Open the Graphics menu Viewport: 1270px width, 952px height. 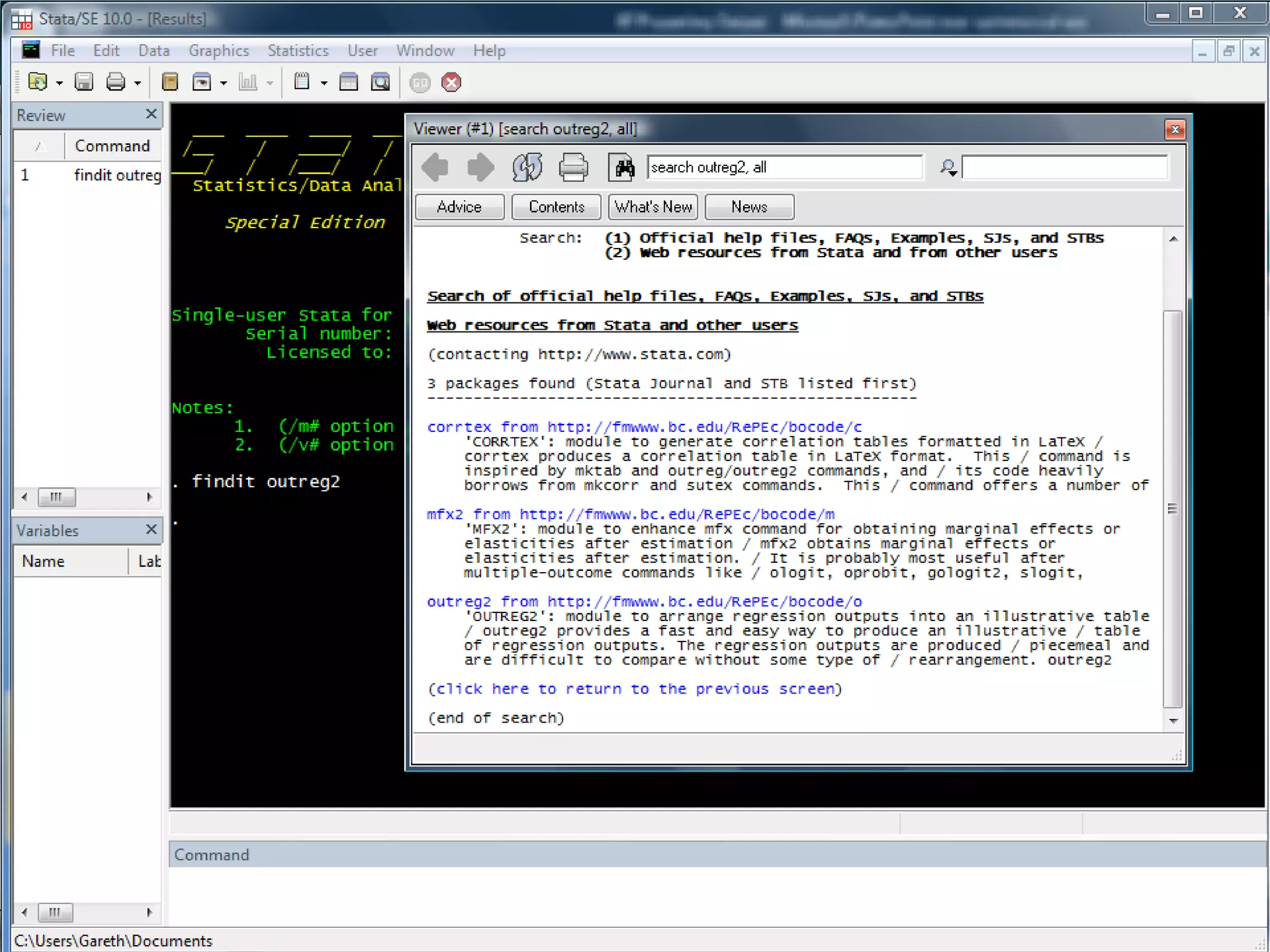tap(218, 51)
